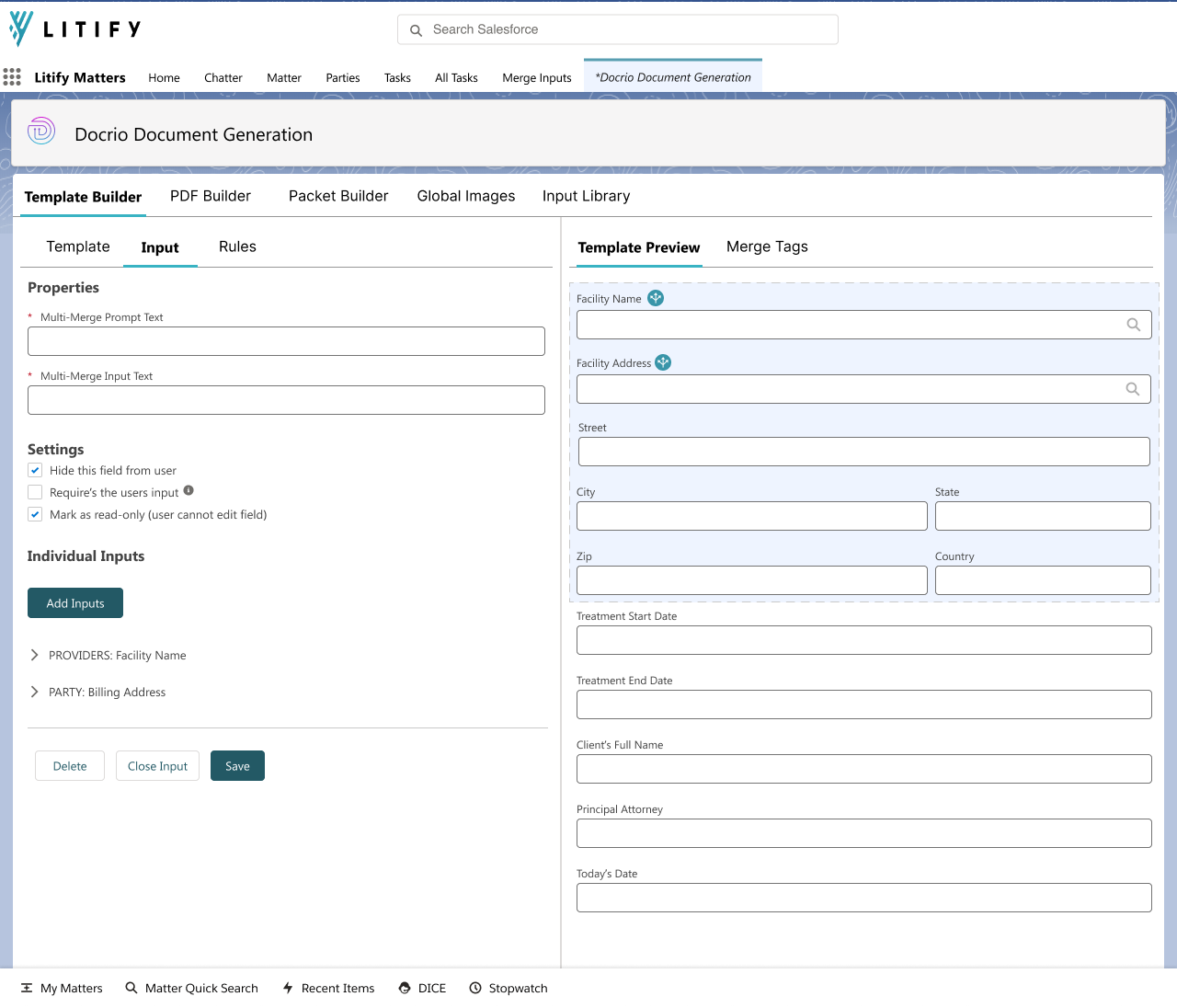
Task: Open the Matter nav tab
Action: tap(284, 78)
